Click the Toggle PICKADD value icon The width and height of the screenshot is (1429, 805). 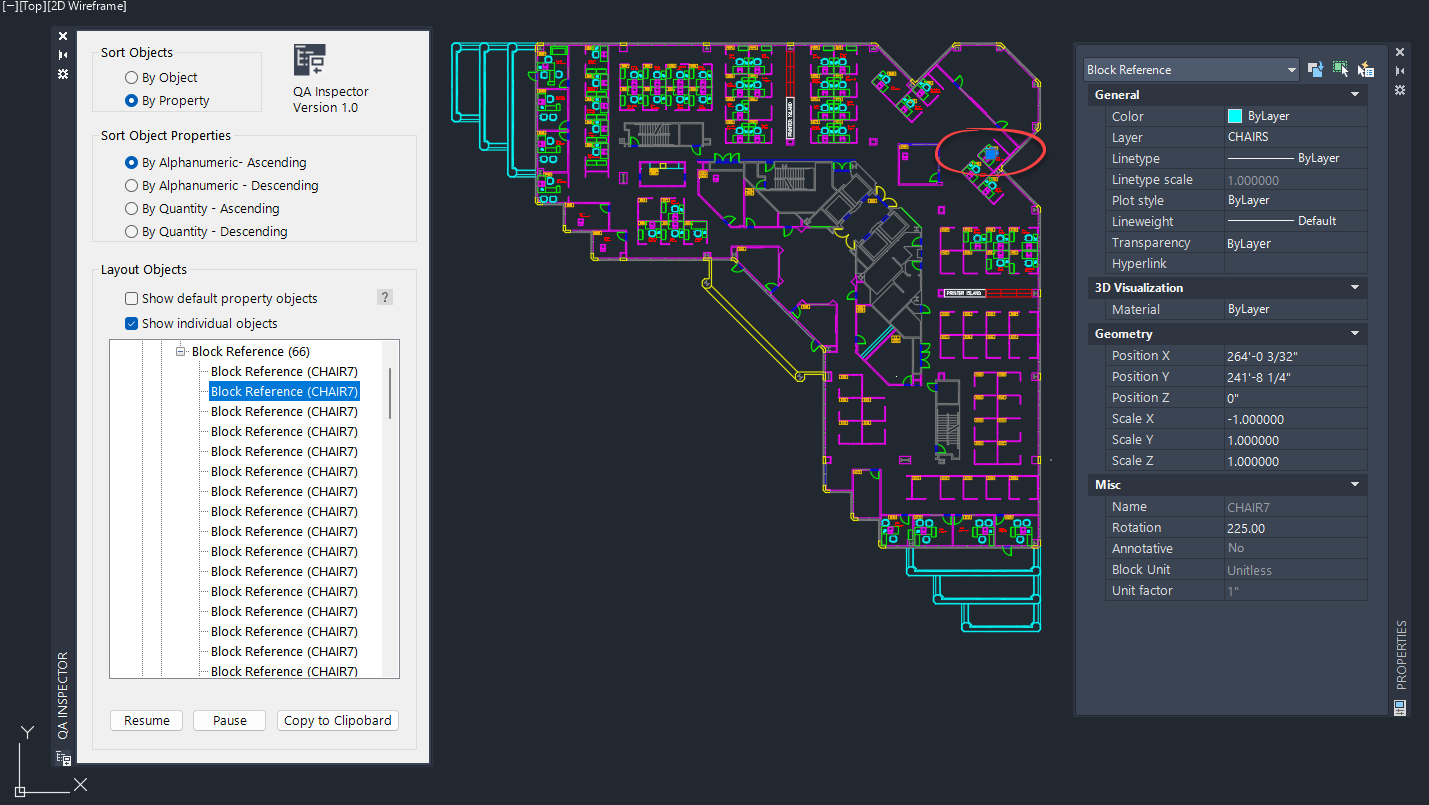click(1316, 69)
